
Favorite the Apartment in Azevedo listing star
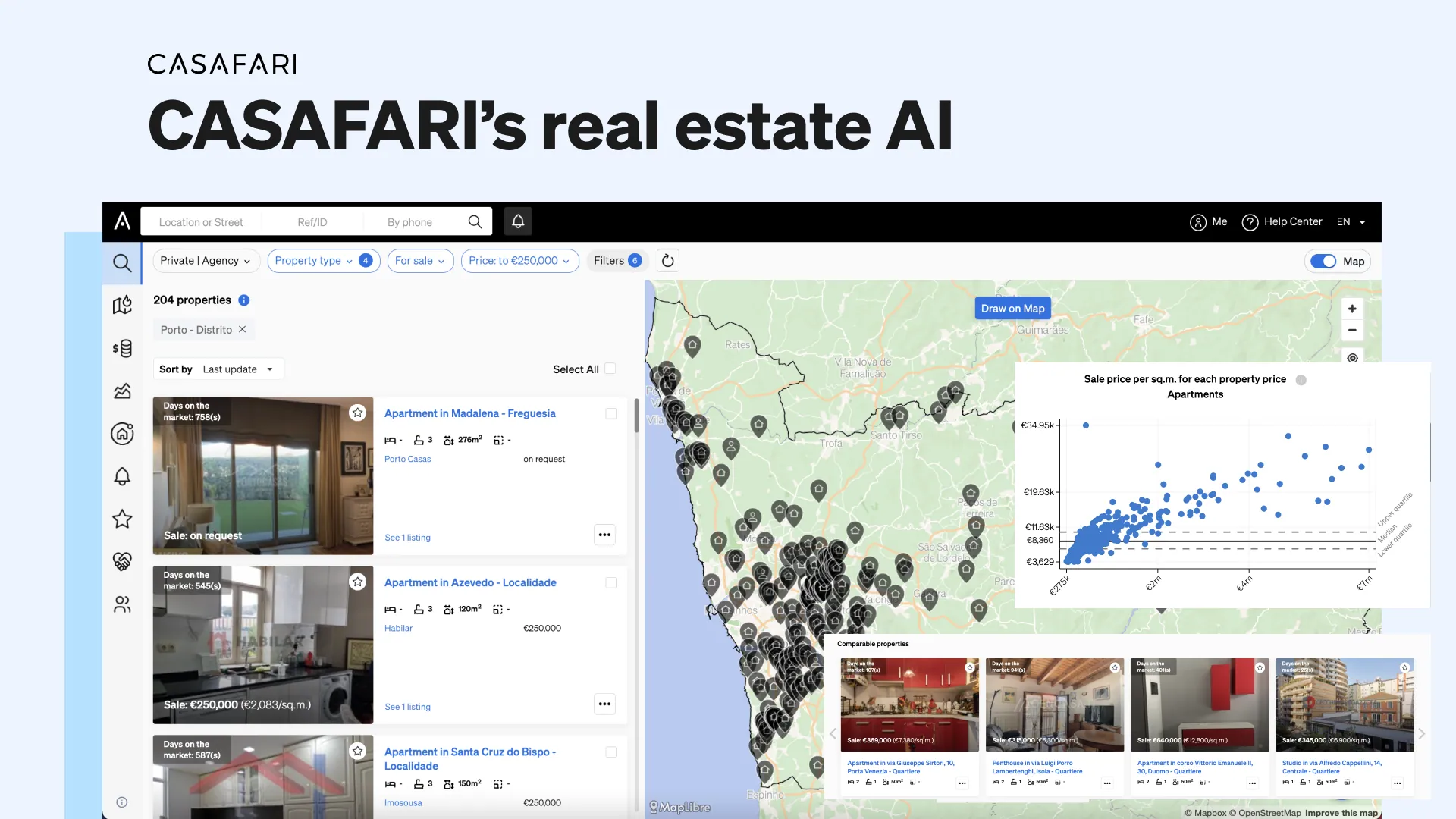[357, 582]
